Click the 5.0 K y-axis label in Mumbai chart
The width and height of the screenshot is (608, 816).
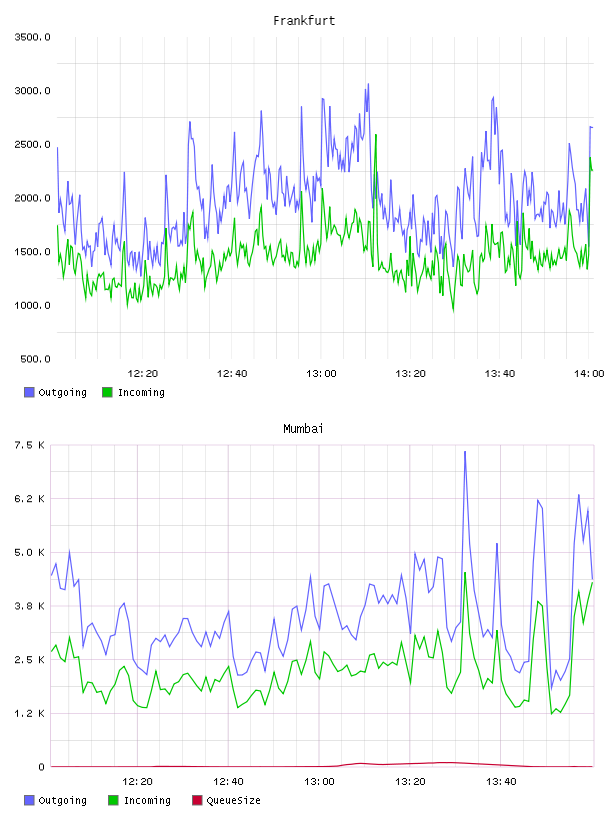pos(30,552)
